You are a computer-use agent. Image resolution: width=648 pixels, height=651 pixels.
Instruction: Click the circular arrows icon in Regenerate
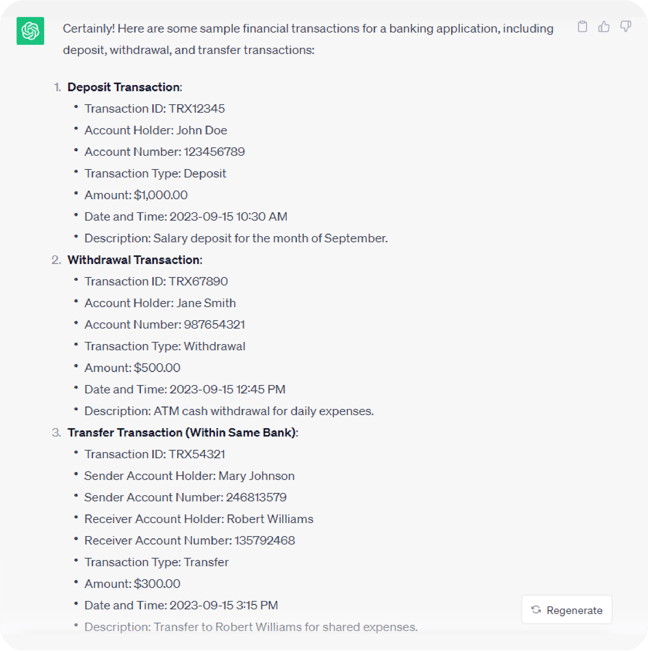536,610
